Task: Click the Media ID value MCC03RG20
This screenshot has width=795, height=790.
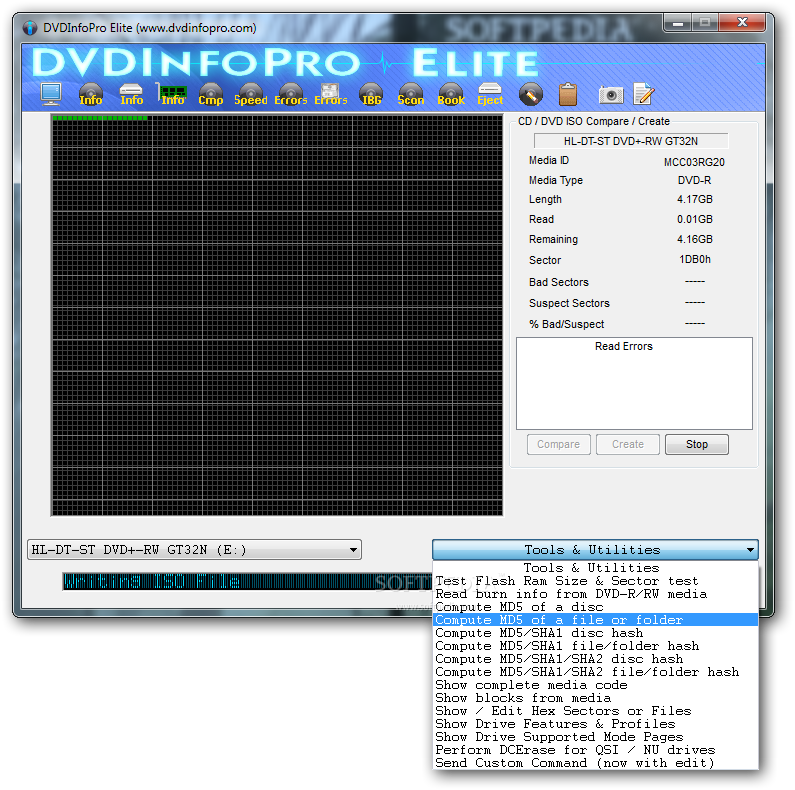Action: 694,162
